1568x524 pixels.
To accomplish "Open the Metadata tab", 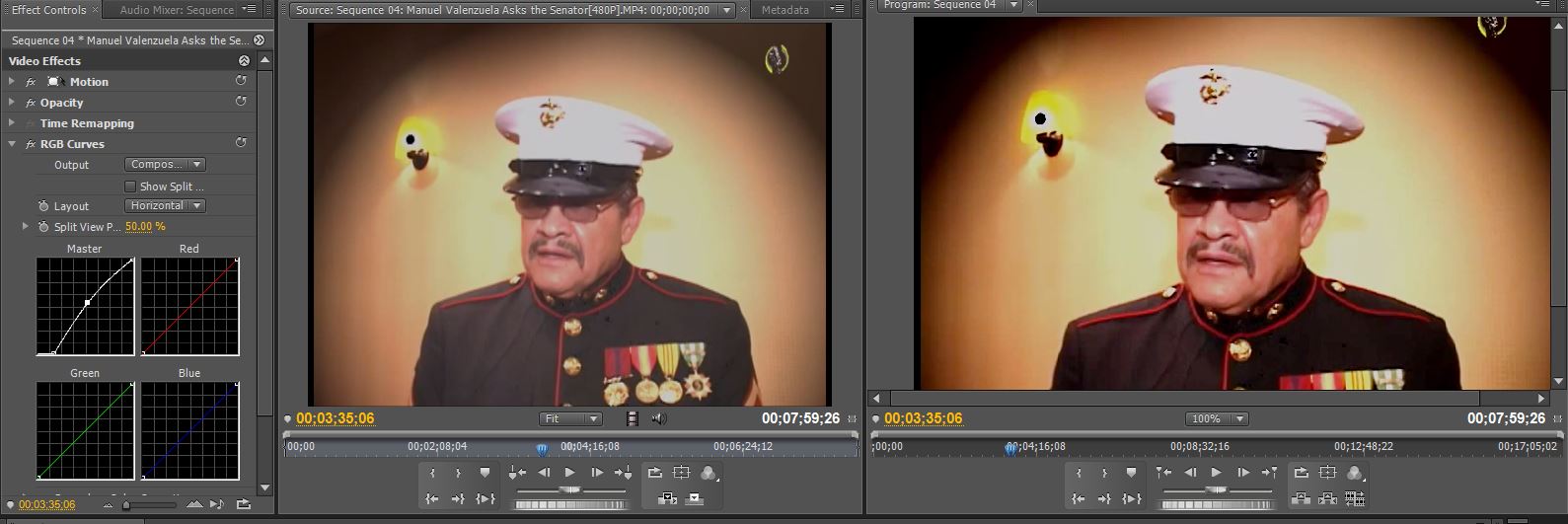I will coord(784,10).
